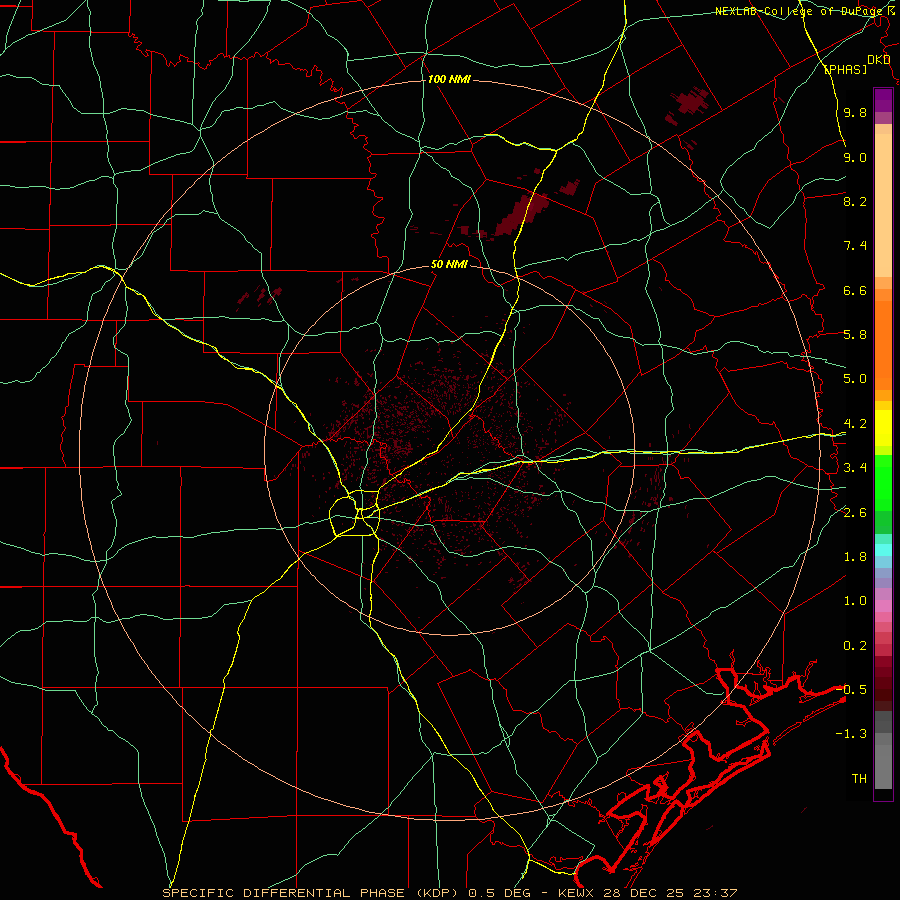Click the 3.4 scale value
This screenshot has width=900, height=900.
click(855, 468)
